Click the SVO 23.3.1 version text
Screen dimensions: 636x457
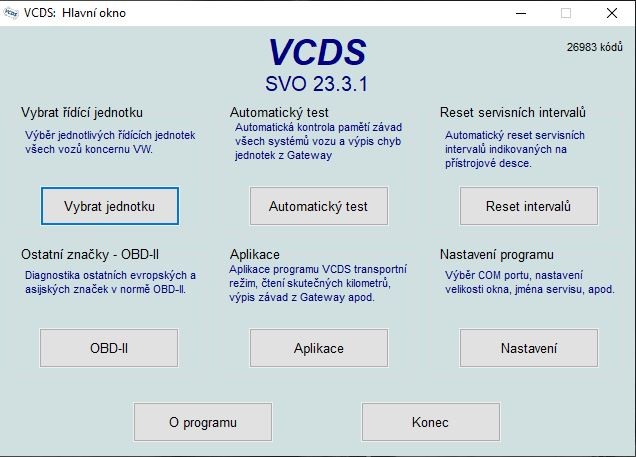(316, 84)
